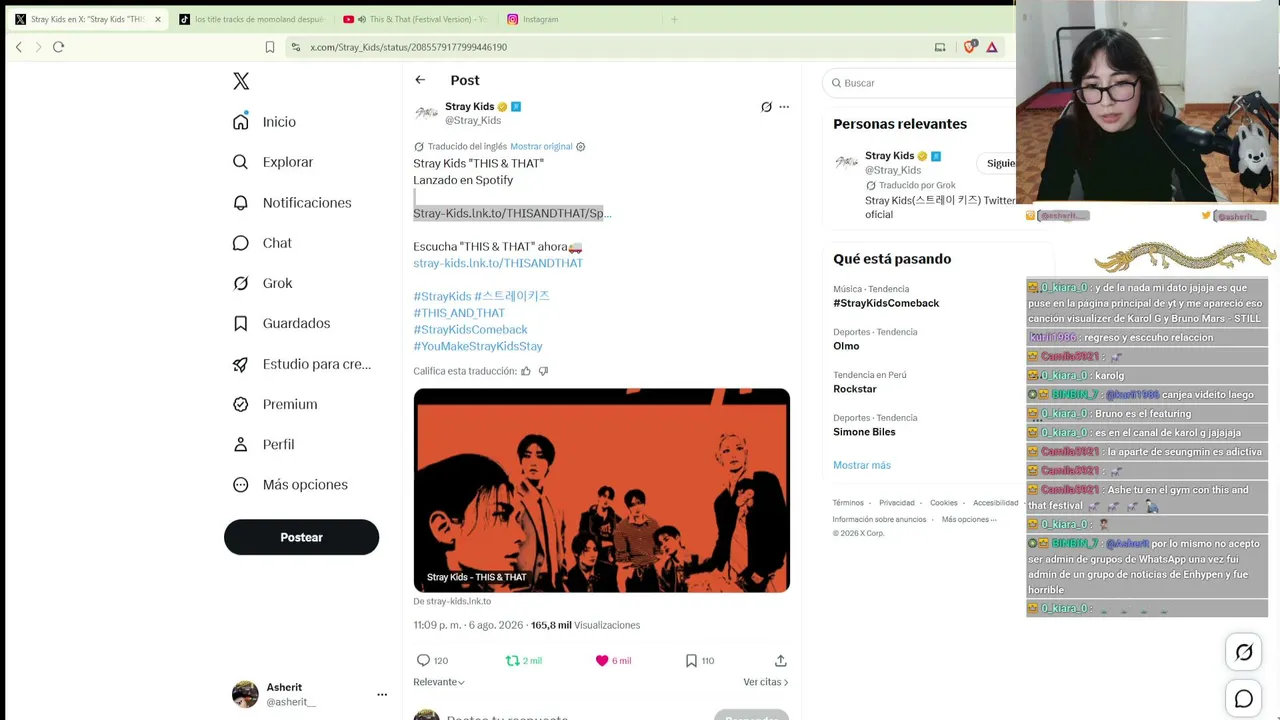Open the three-dot menu on the post

(784, 107)
